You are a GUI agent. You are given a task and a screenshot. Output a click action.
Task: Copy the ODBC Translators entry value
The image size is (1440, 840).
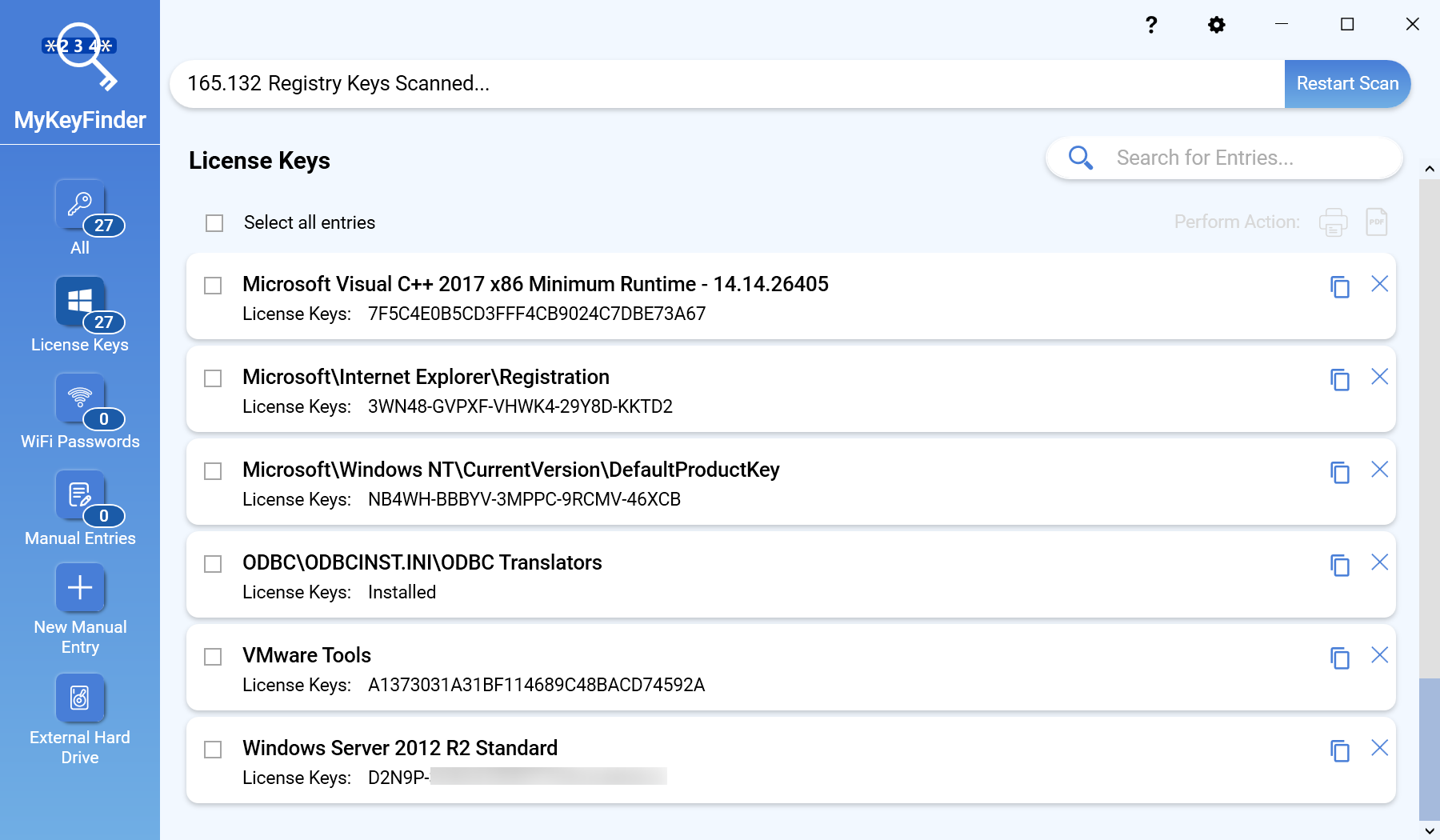(1340, 565)
